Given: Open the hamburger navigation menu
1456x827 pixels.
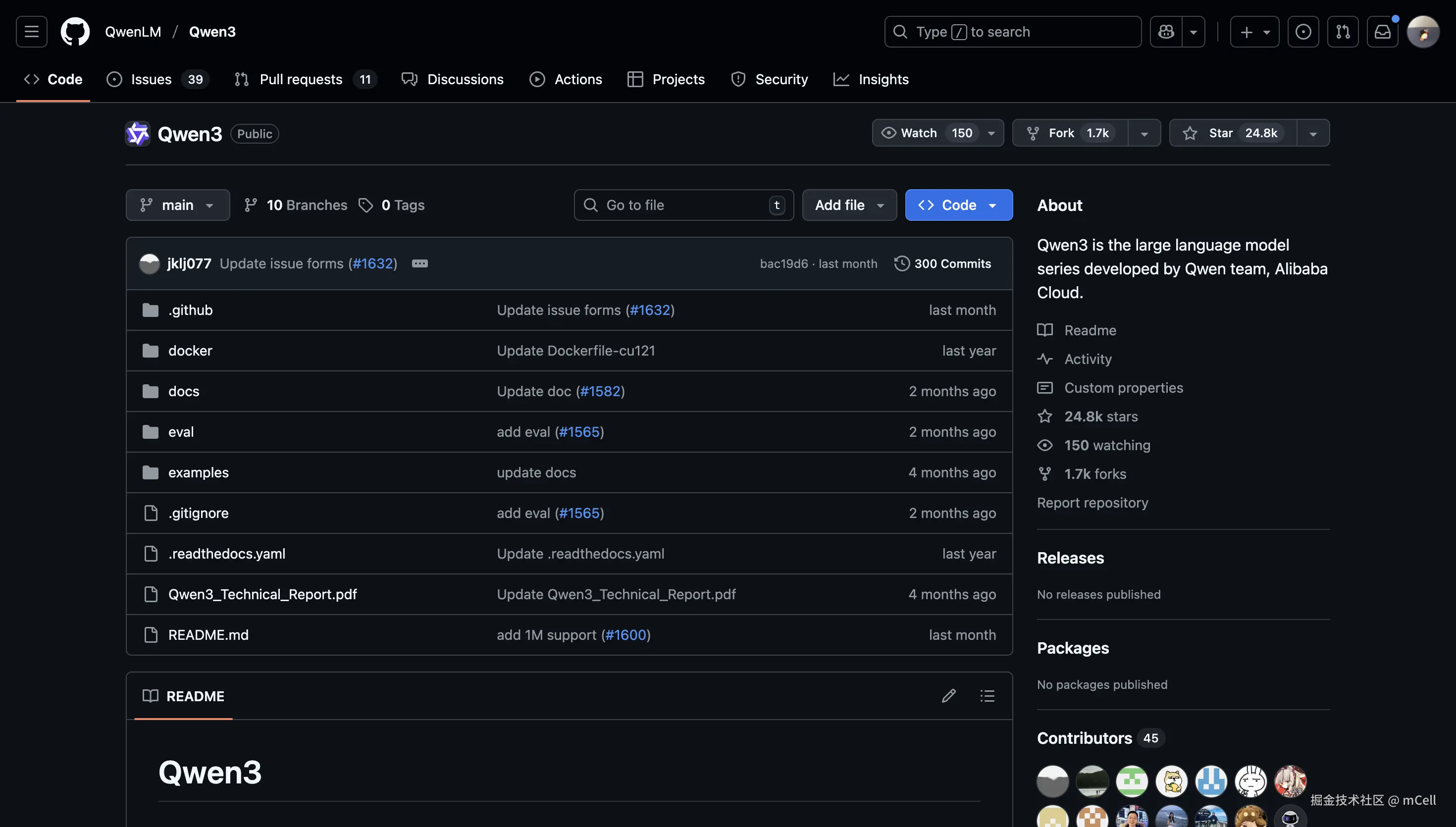Looking at the screenshot, I should point(31,32).
